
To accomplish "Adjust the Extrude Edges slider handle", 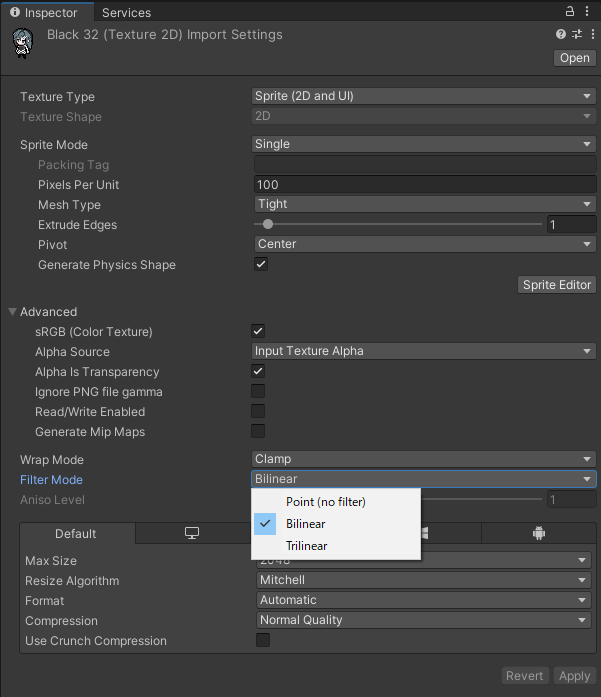I will pos(268,224).
